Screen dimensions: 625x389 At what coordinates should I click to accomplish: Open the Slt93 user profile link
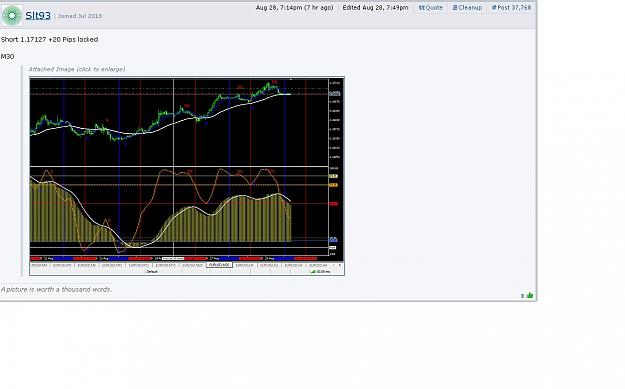tap(38, 16)
